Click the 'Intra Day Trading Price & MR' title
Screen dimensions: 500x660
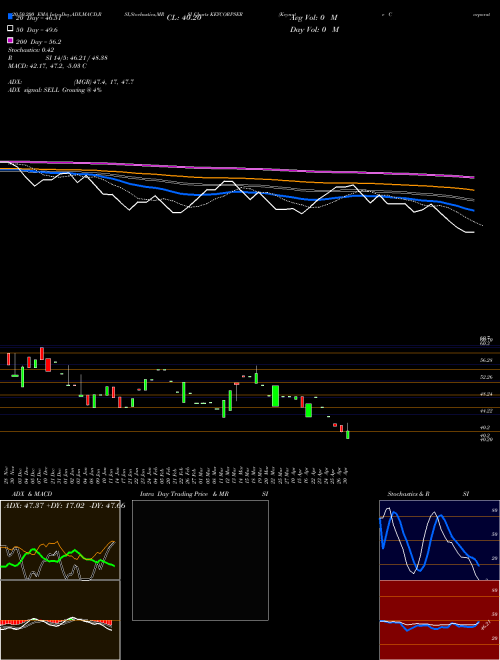(184, 494)
